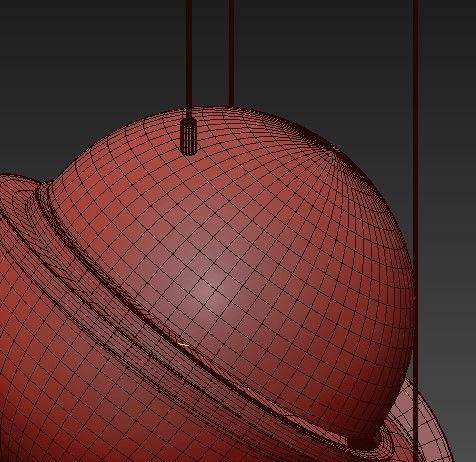476x462 pixels.
Task: Click the large wireframe dome's highlighted center
Action: 213,287
